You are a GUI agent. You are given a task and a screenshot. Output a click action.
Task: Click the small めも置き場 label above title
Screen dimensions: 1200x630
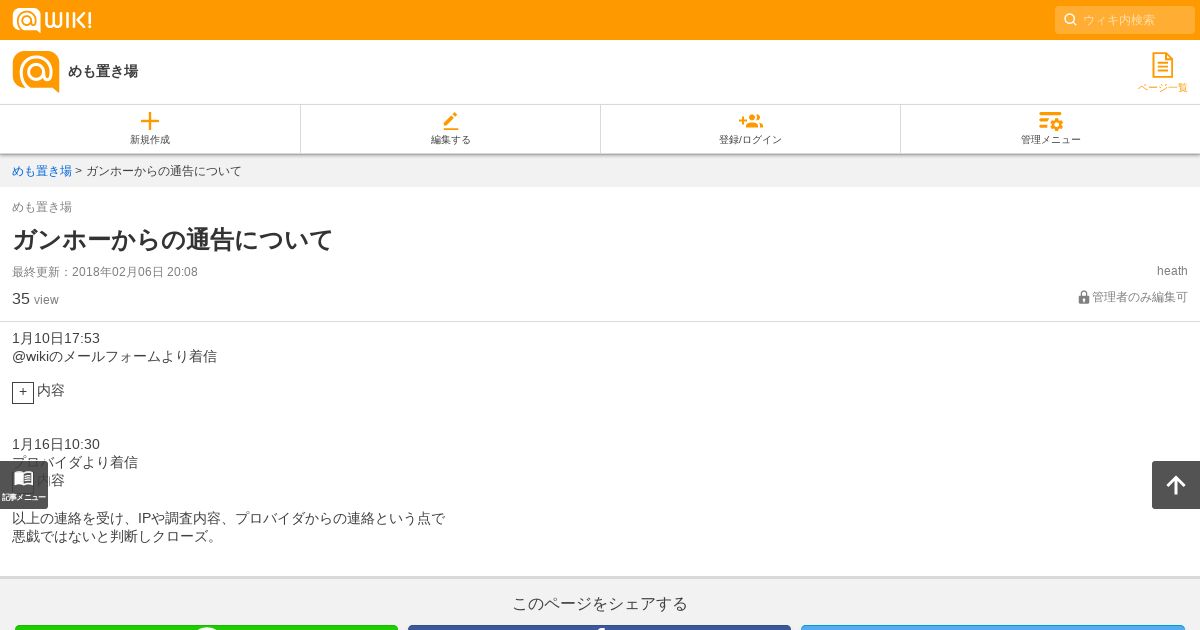point(42,207)
